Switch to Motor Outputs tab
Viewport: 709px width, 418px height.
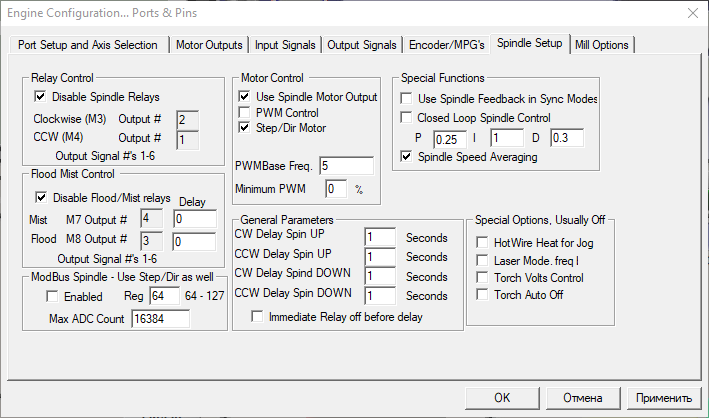click(209, 45)
